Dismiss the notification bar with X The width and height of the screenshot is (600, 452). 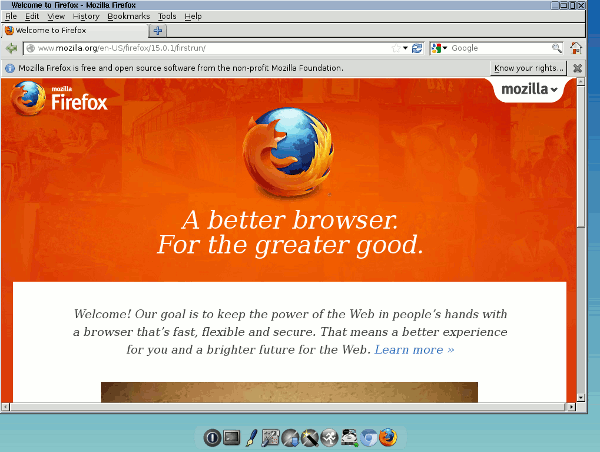pos(577,68)
